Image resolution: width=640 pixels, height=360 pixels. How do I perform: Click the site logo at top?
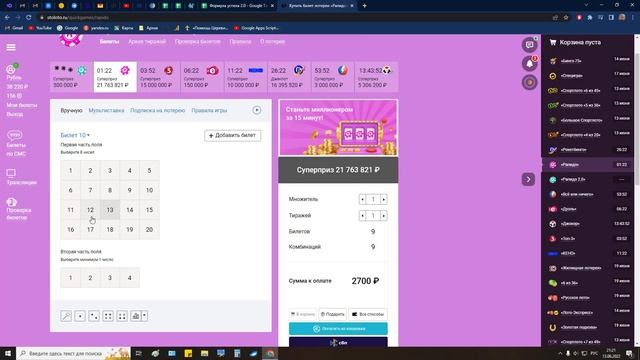coord(71,40)
